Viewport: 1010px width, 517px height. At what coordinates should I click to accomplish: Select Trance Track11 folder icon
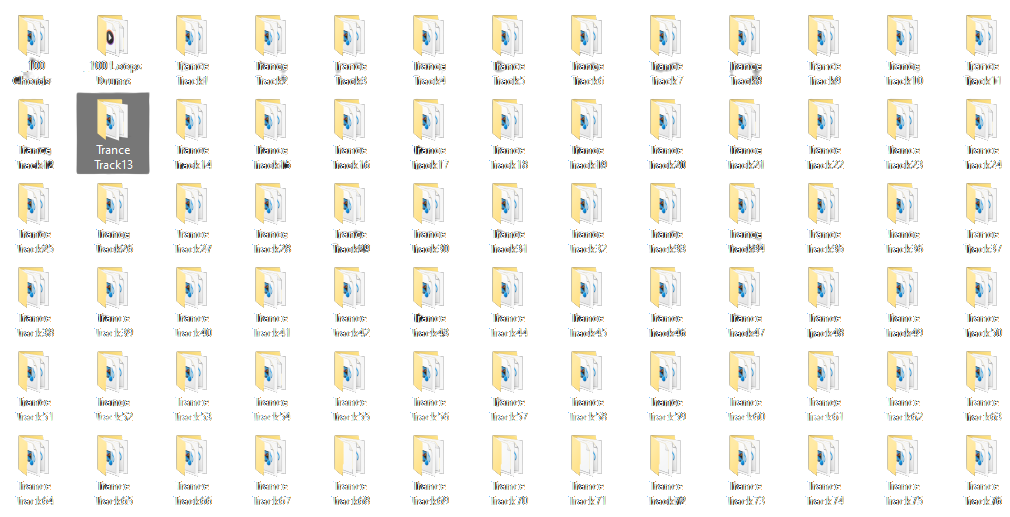982,36
